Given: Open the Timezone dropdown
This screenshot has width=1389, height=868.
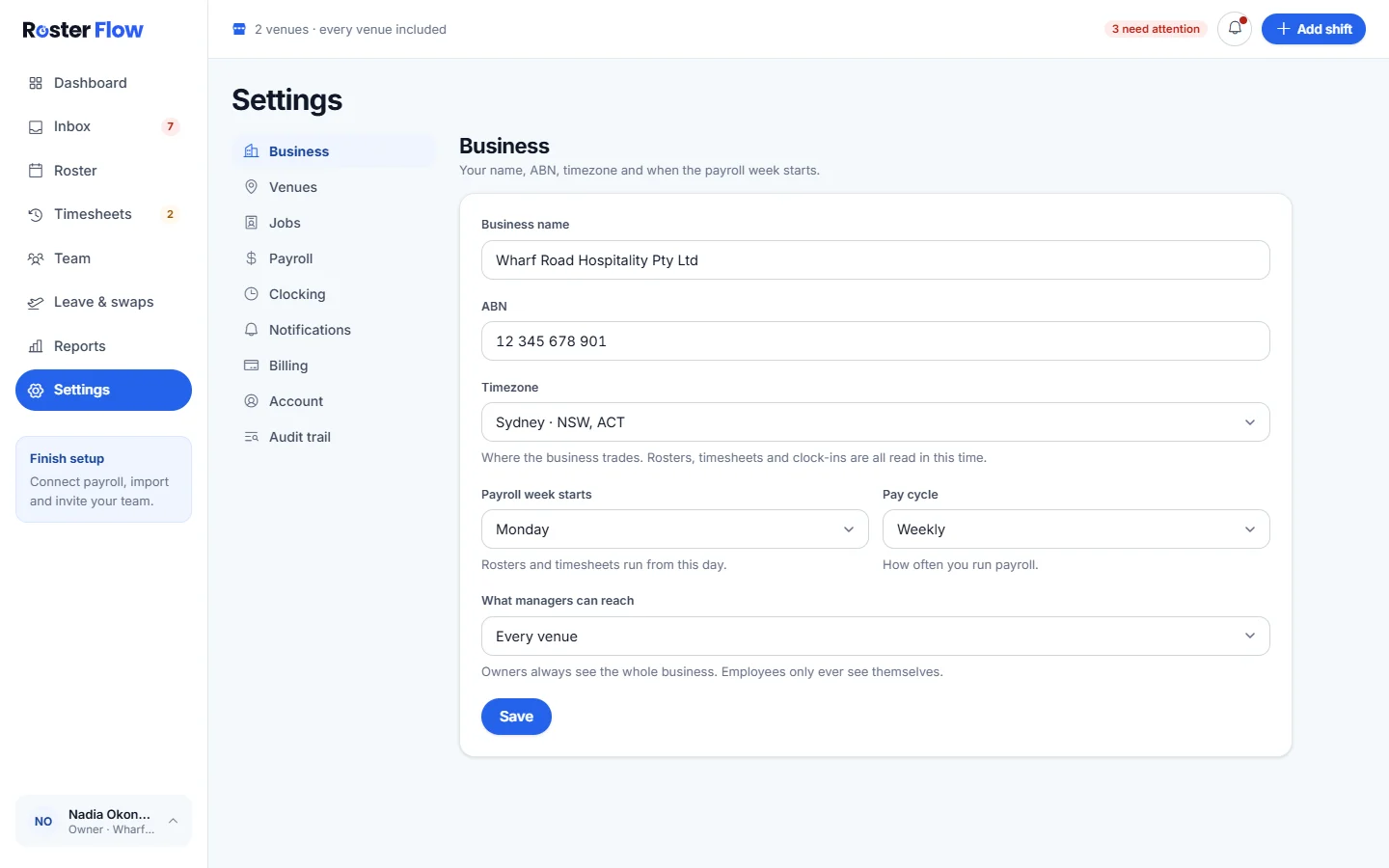Looking at the screenshot, I should (875, 422).
